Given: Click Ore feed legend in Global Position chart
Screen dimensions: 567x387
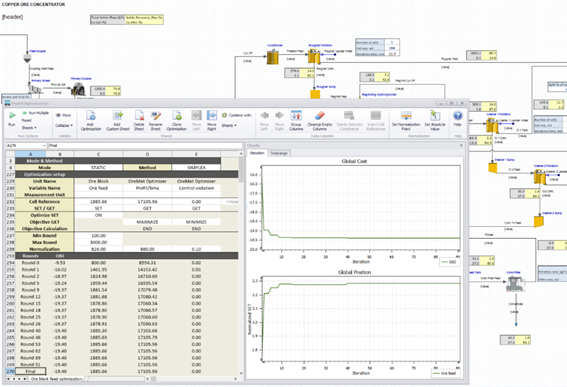Looking at the screenshot, I should [x=445, y=373].
